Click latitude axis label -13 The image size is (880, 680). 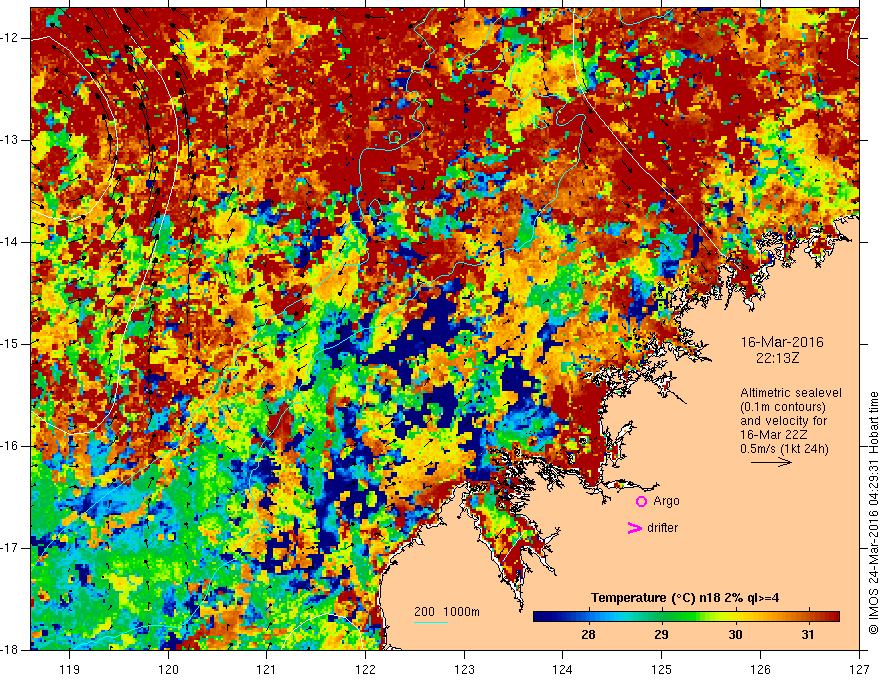10,140
